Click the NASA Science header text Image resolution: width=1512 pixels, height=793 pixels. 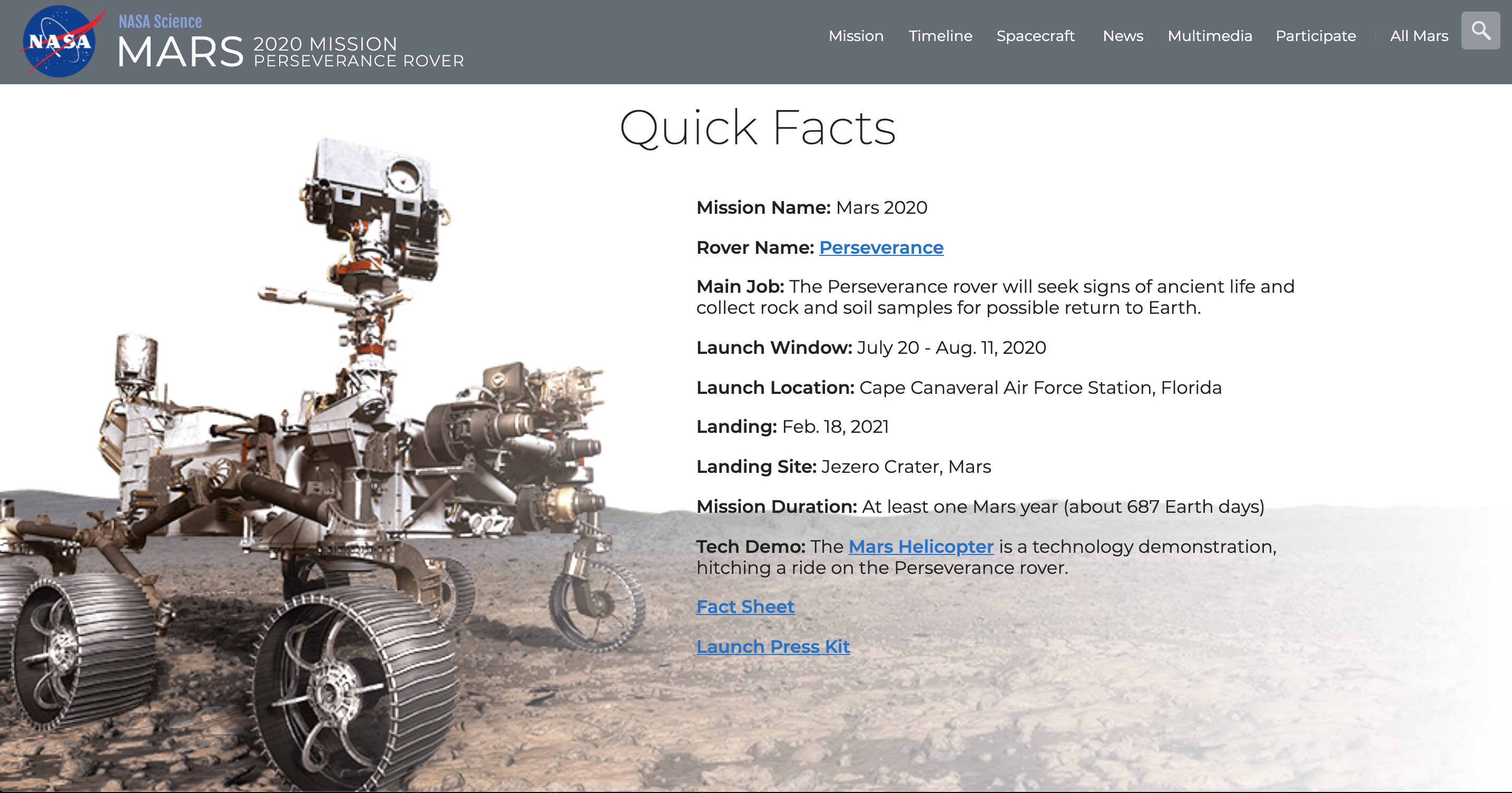pos(160,22)
